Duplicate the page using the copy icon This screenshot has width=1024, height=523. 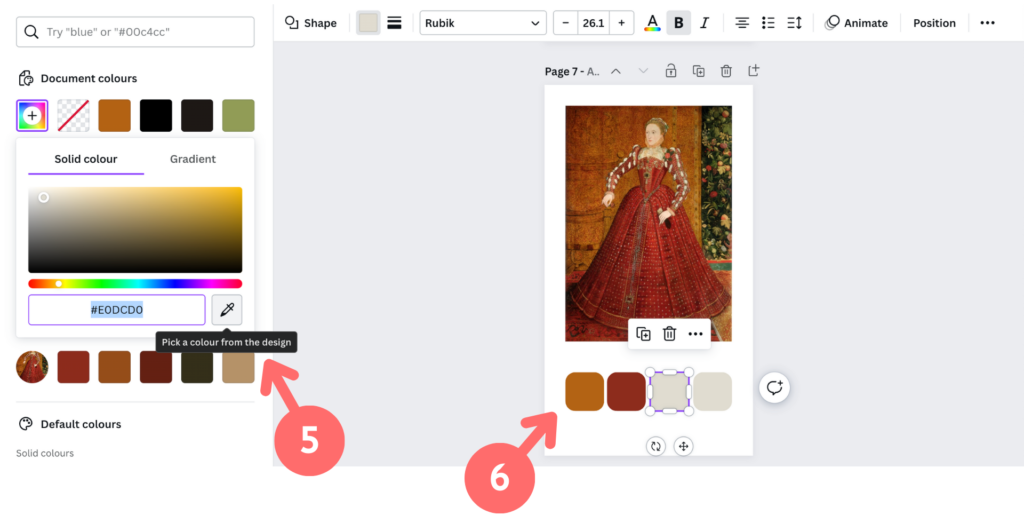pos(698,71)
